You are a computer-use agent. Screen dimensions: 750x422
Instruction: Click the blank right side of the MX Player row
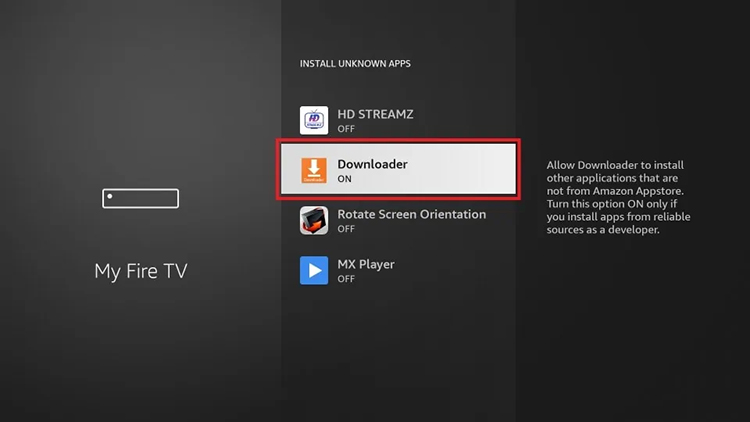(x=460, y=270)
